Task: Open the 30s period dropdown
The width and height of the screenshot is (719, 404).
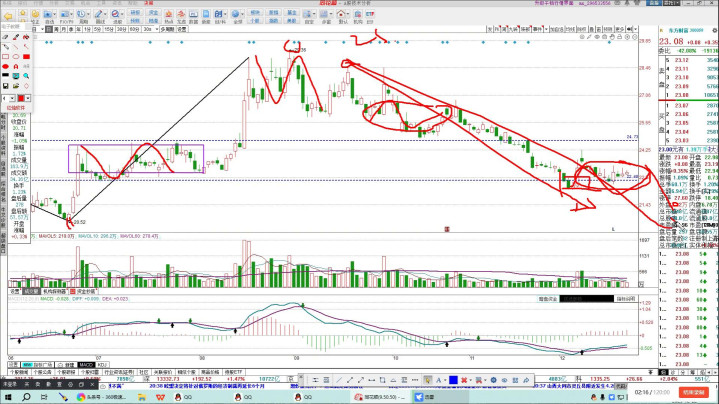Action: tap(156, 29)
